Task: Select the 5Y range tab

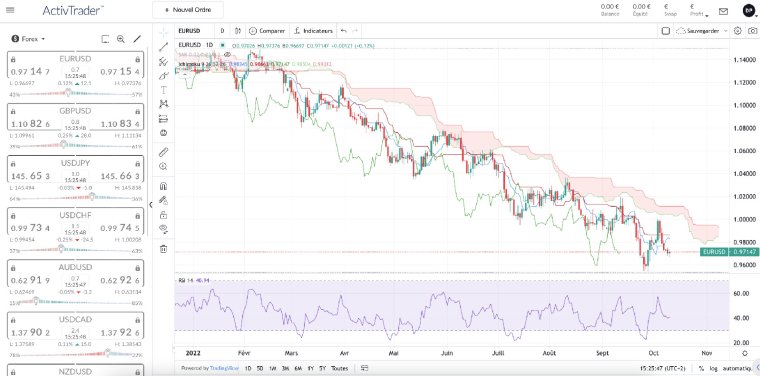Action: [322, 368]
